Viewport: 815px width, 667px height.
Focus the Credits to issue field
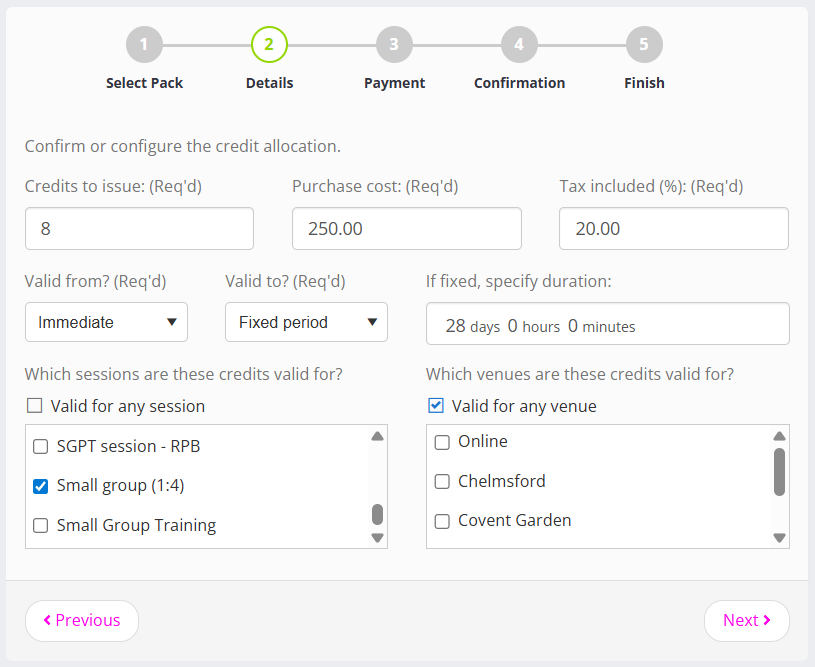139,229
